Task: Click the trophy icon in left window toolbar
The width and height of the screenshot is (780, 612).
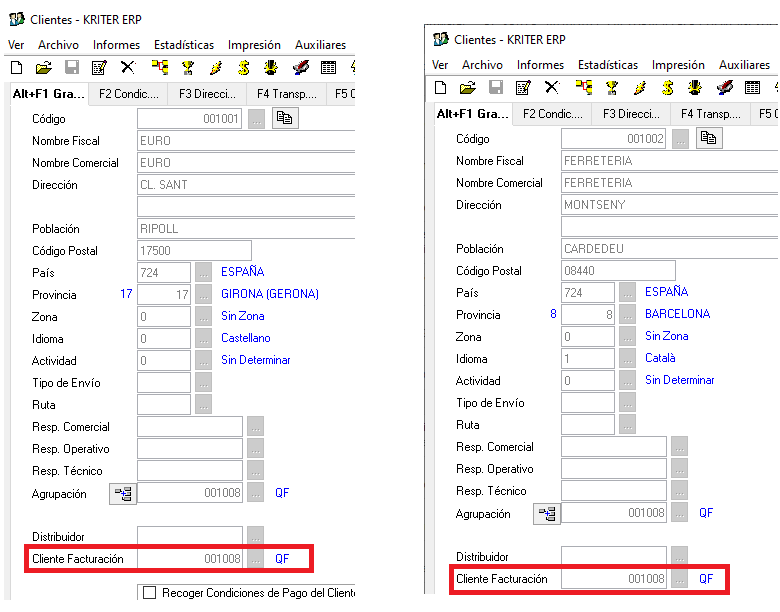Action: [x=187, y=68]
